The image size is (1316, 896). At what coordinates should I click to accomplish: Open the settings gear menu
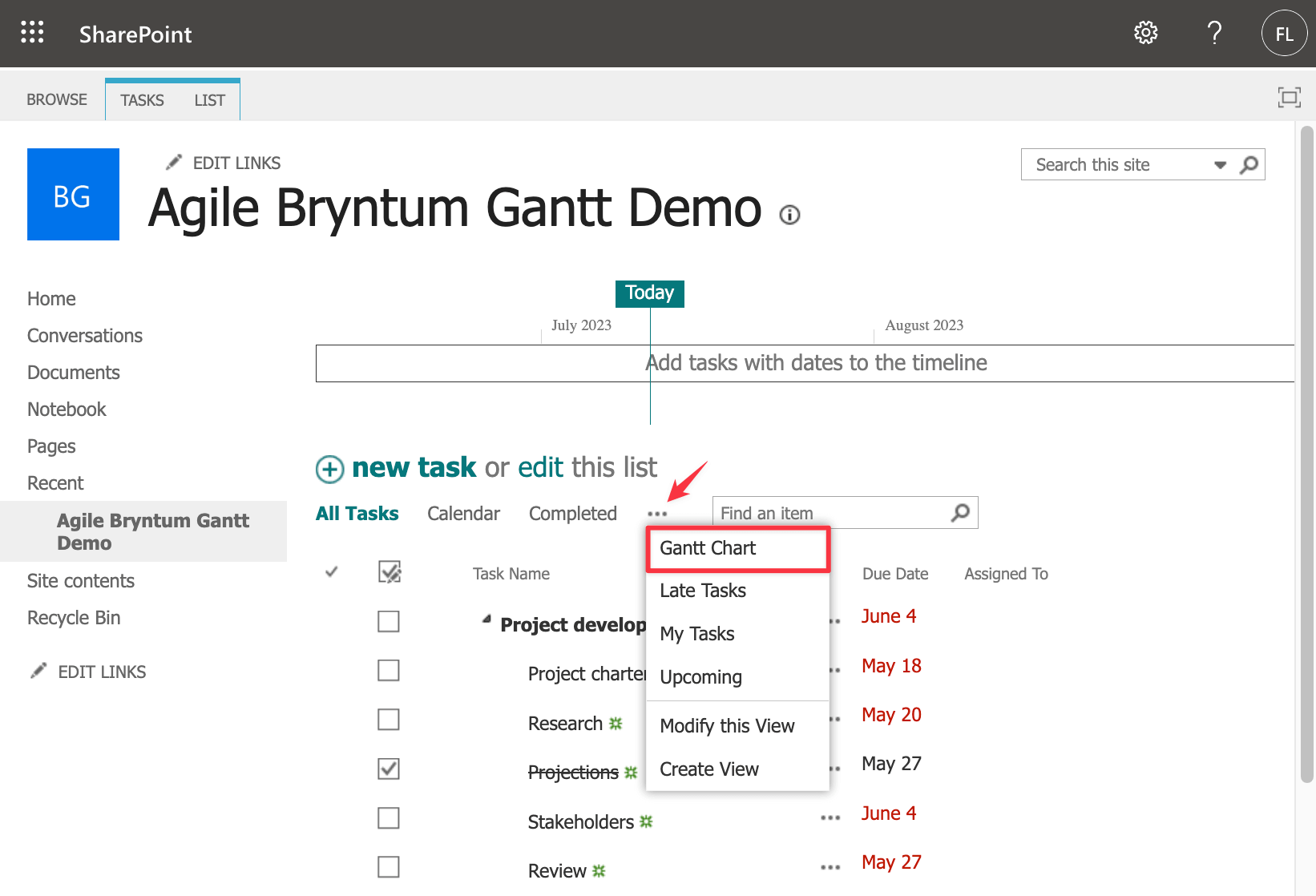point(1146,33)
